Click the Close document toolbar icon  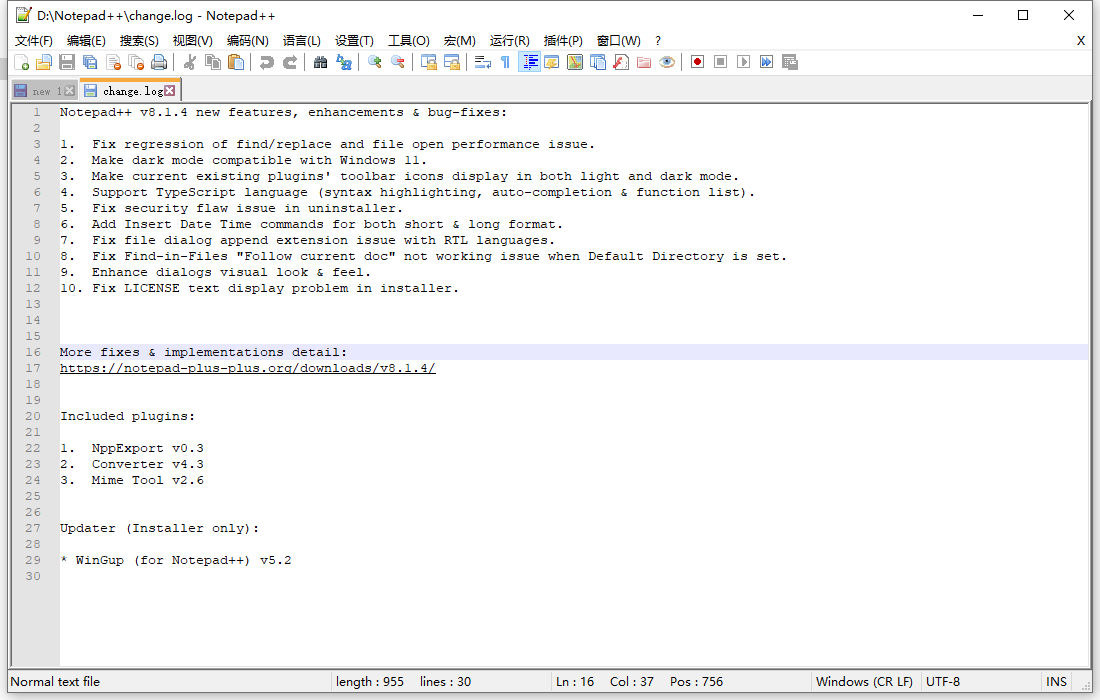(x=114, y=62)
